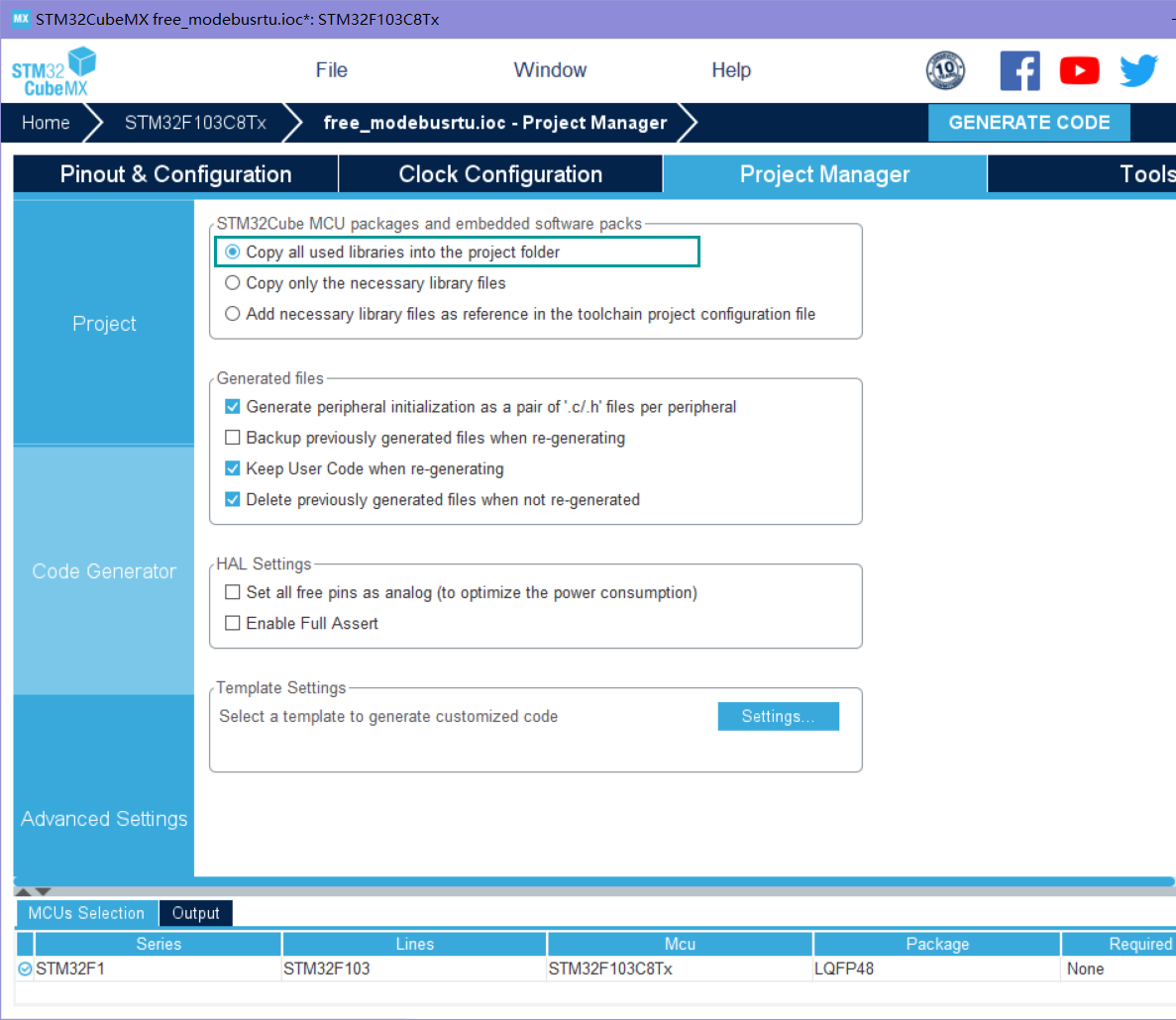Image resolution: width=1176 pixels, height=1020 pixels.
Task: Switch to Clock Configuration tab
Action: (500, 174)
